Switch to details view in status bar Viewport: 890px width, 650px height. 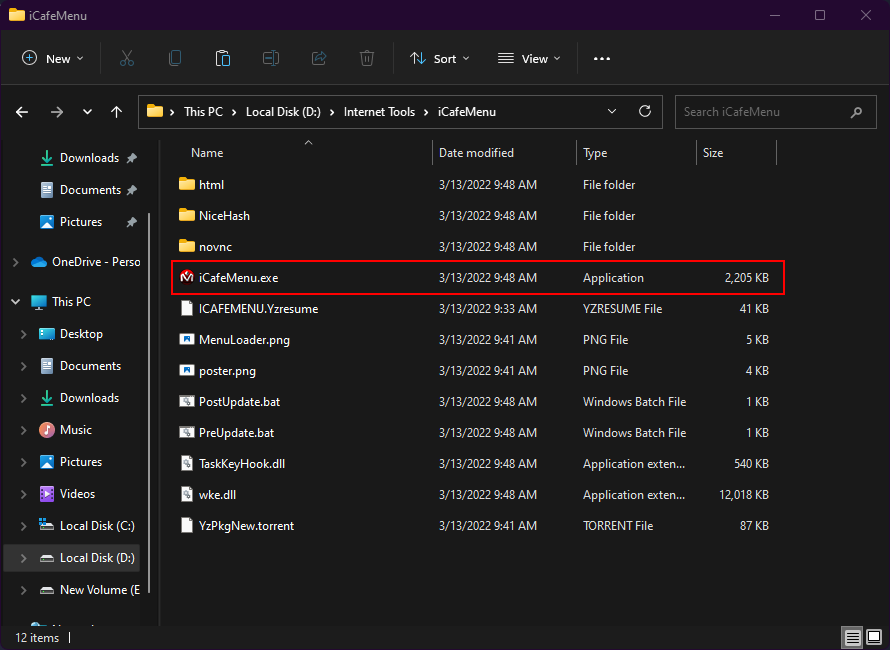click(852, 637)
